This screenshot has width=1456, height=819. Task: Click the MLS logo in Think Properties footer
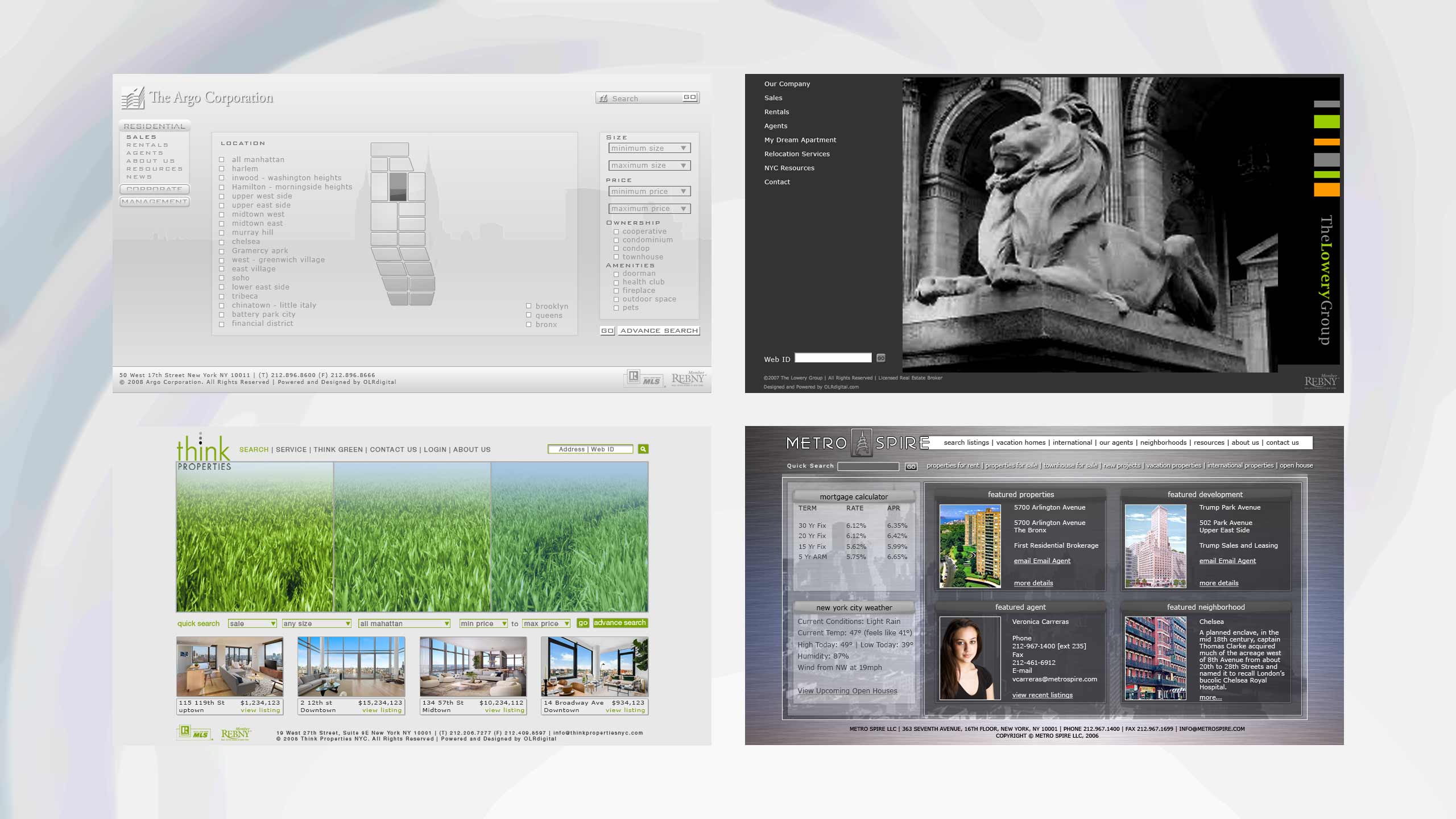pos(194,733)
